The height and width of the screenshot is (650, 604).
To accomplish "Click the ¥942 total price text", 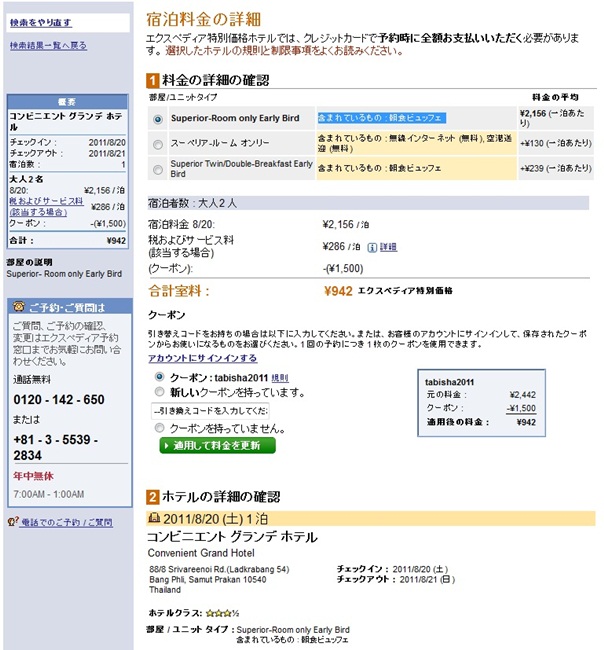I will tap(338, 291).
